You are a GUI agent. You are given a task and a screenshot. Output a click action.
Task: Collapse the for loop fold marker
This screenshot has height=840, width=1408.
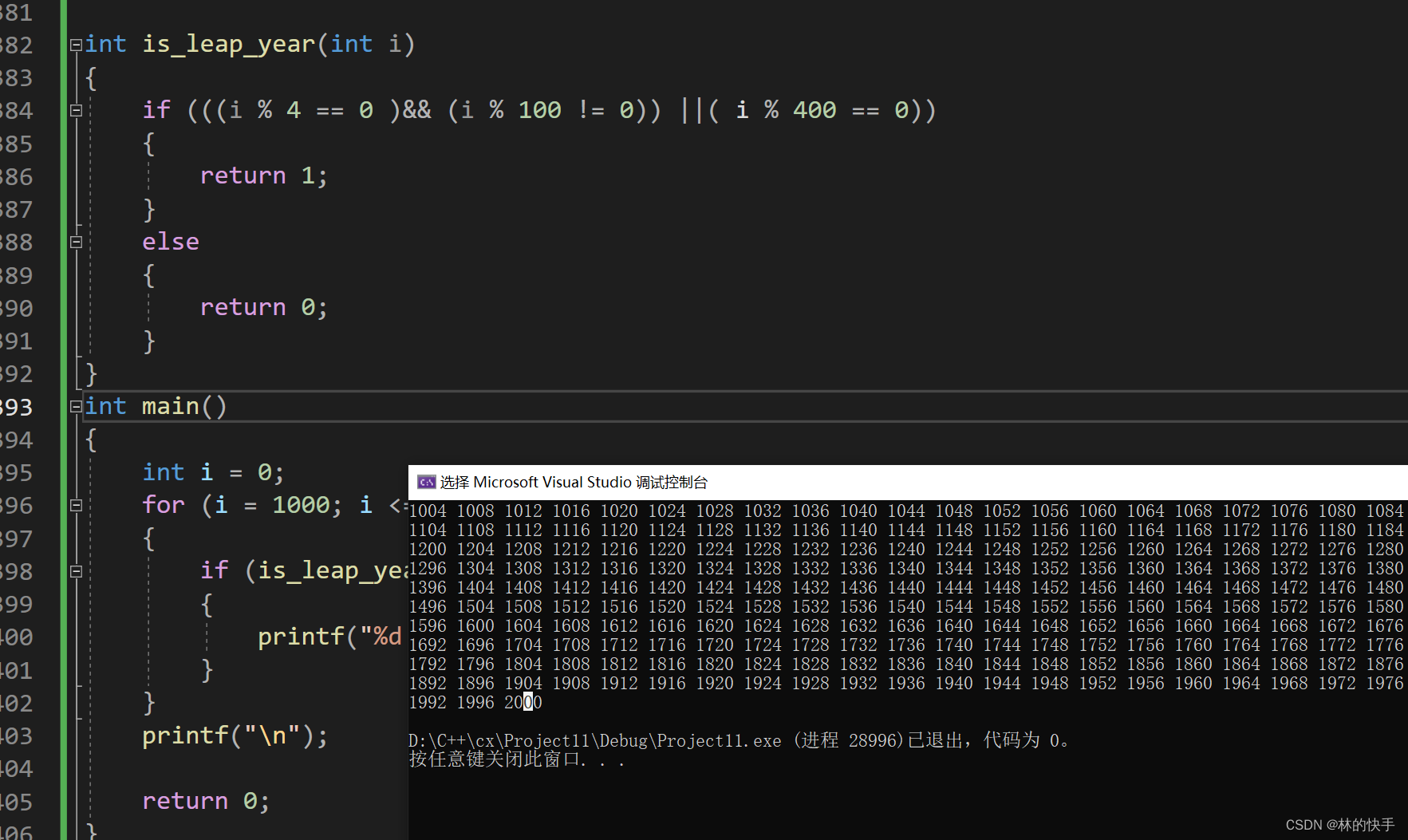76,505
